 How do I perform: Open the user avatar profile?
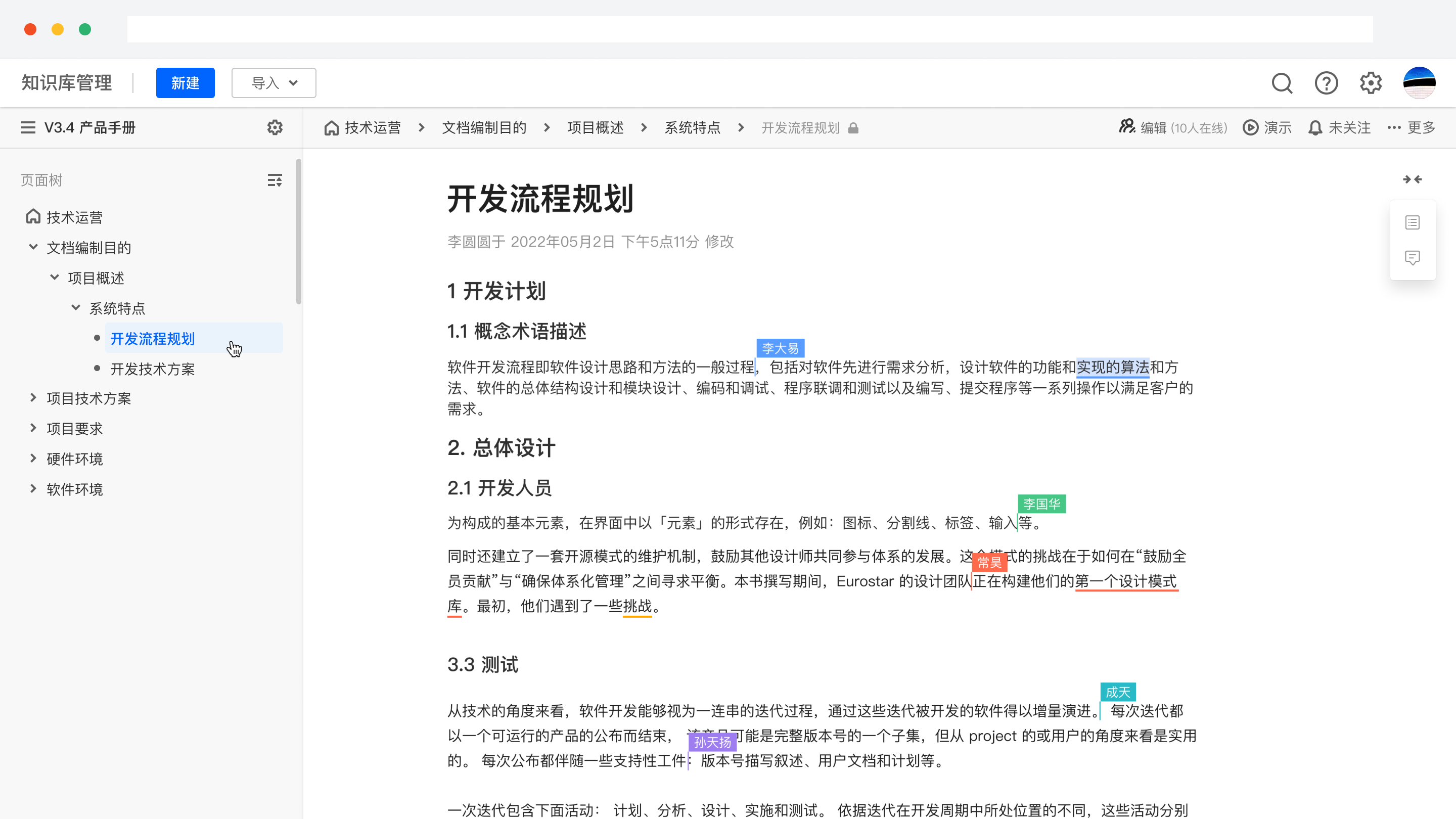point(1419,83)
